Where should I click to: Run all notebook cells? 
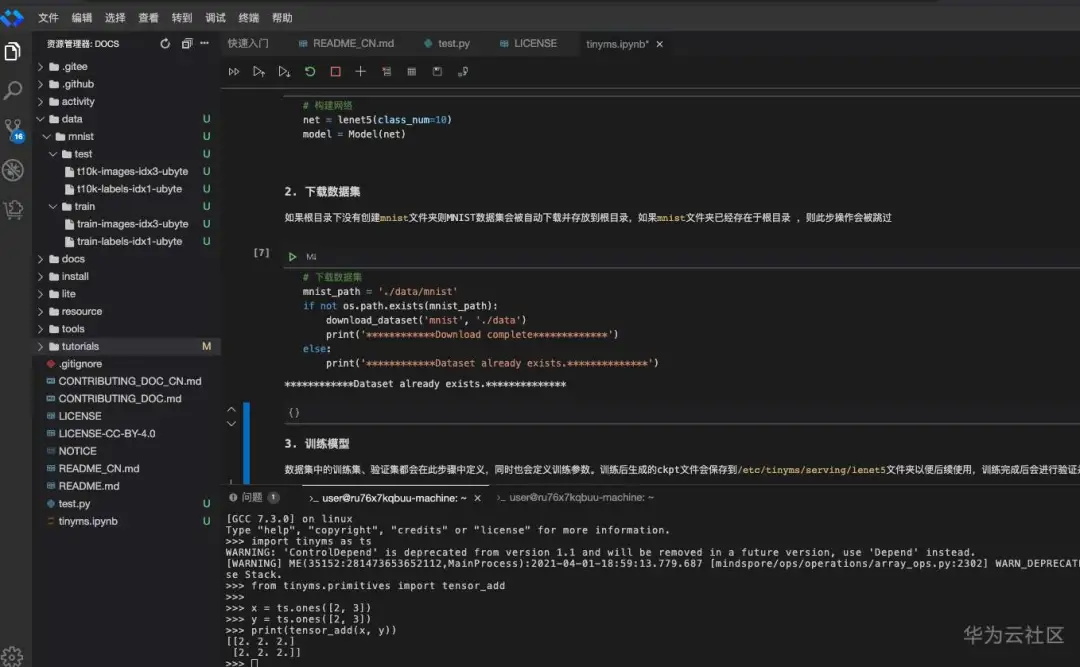point(234,72)
